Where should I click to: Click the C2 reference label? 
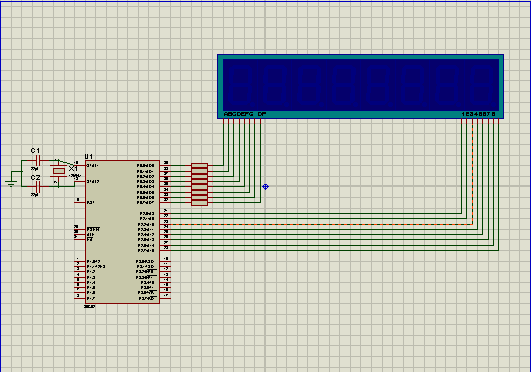pos(35,178)
